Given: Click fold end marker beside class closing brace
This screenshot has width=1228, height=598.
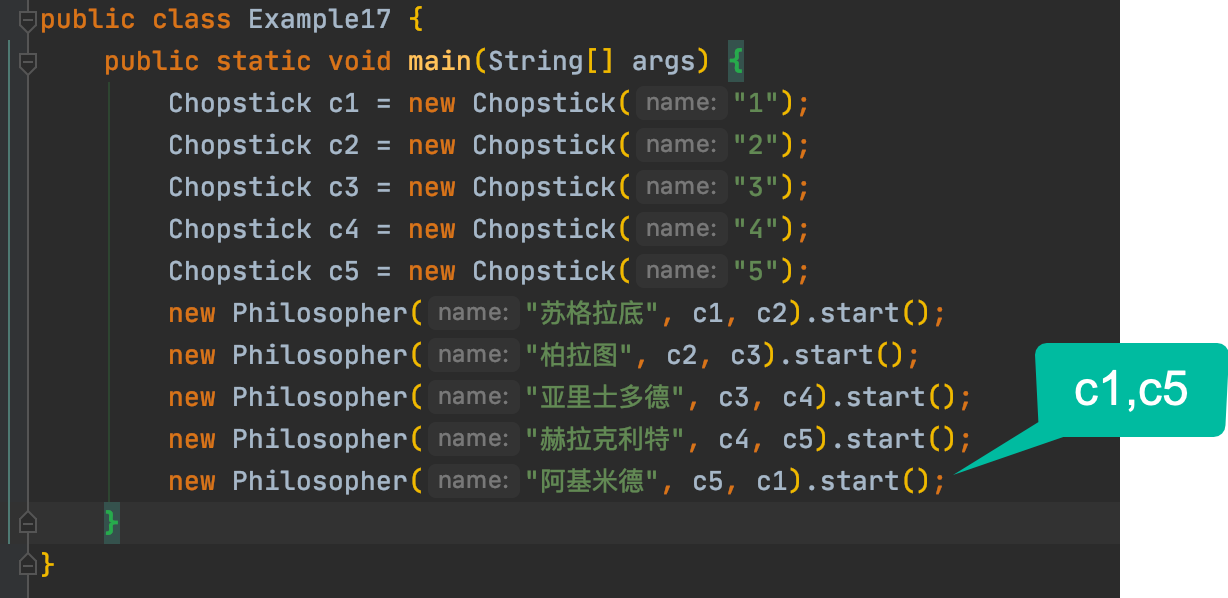Looking at the screenshot, I should click(28, 565).
